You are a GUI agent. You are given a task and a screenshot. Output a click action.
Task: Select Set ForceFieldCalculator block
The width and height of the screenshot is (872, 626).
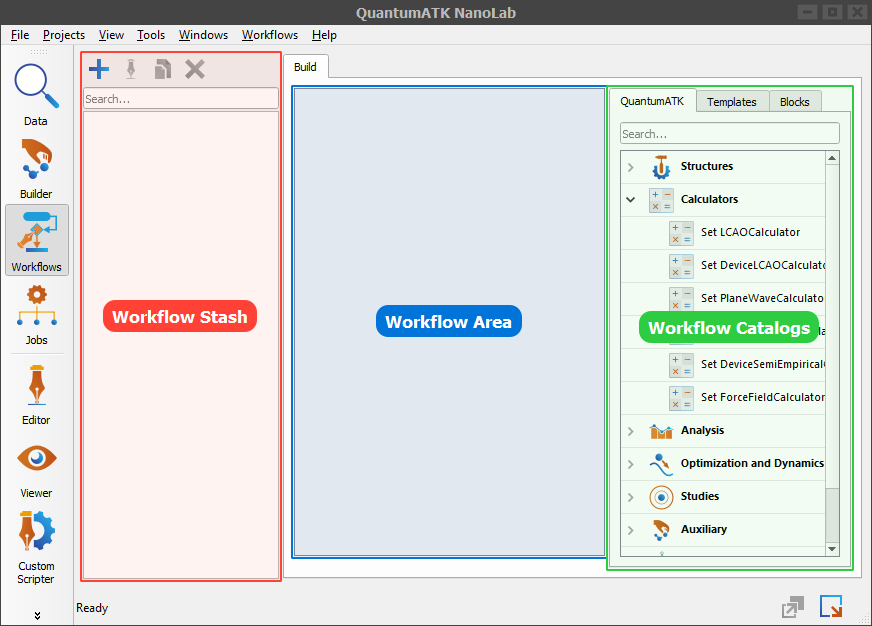tap(723, 398)
